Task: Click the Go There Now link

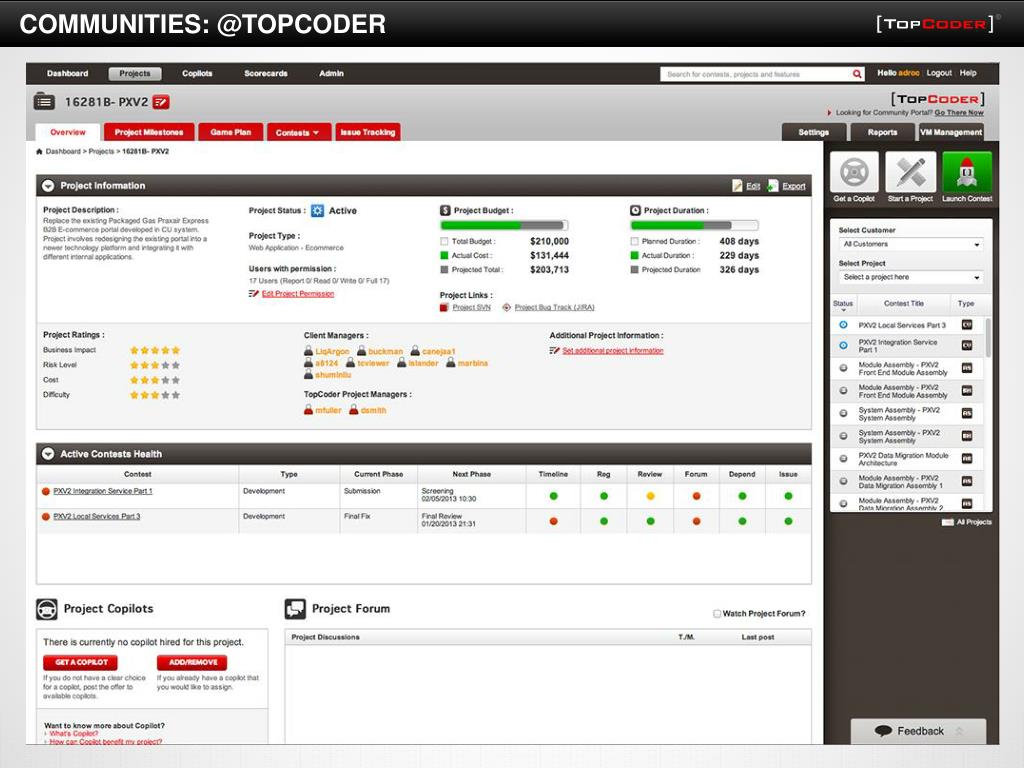Action: tap(959, 113)
